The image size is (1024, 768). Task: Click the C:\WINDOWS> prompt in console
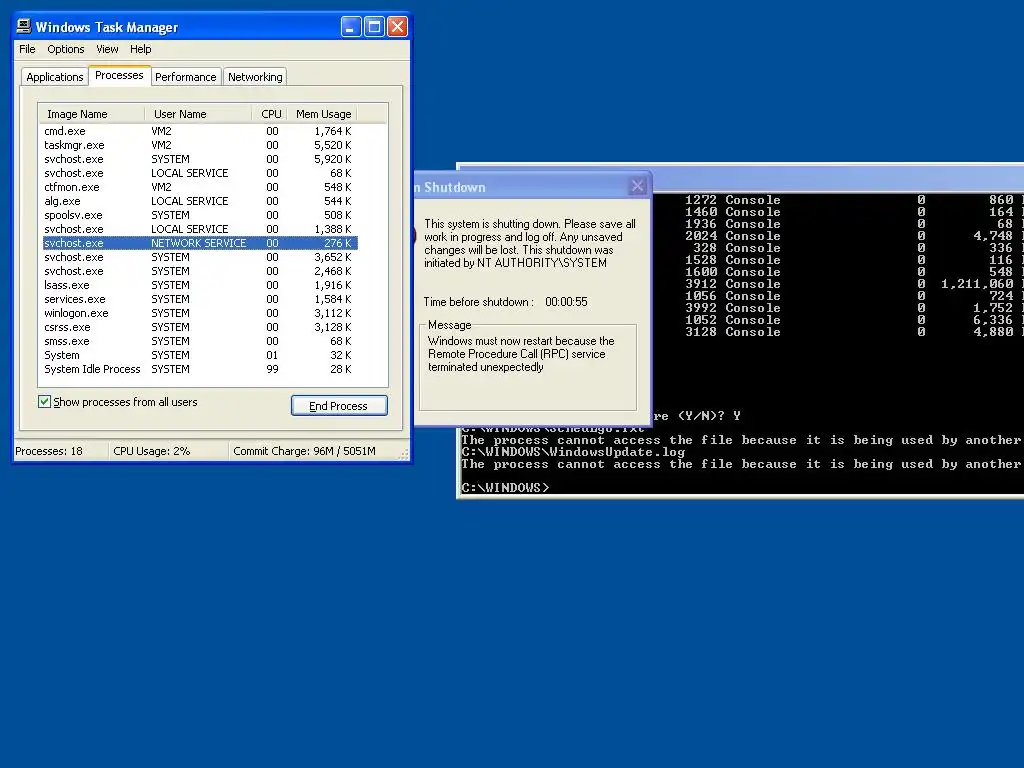[505, 488]
